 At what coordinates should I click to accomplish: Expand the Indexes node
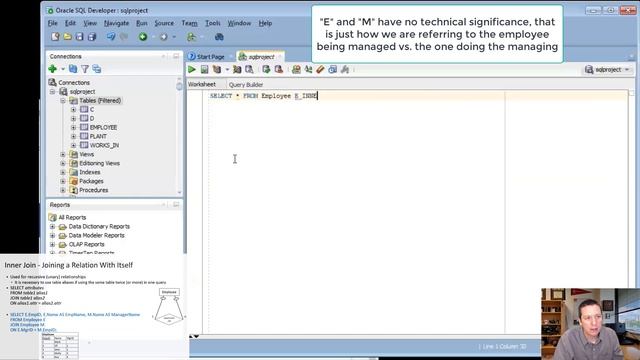tap(63, 172)
